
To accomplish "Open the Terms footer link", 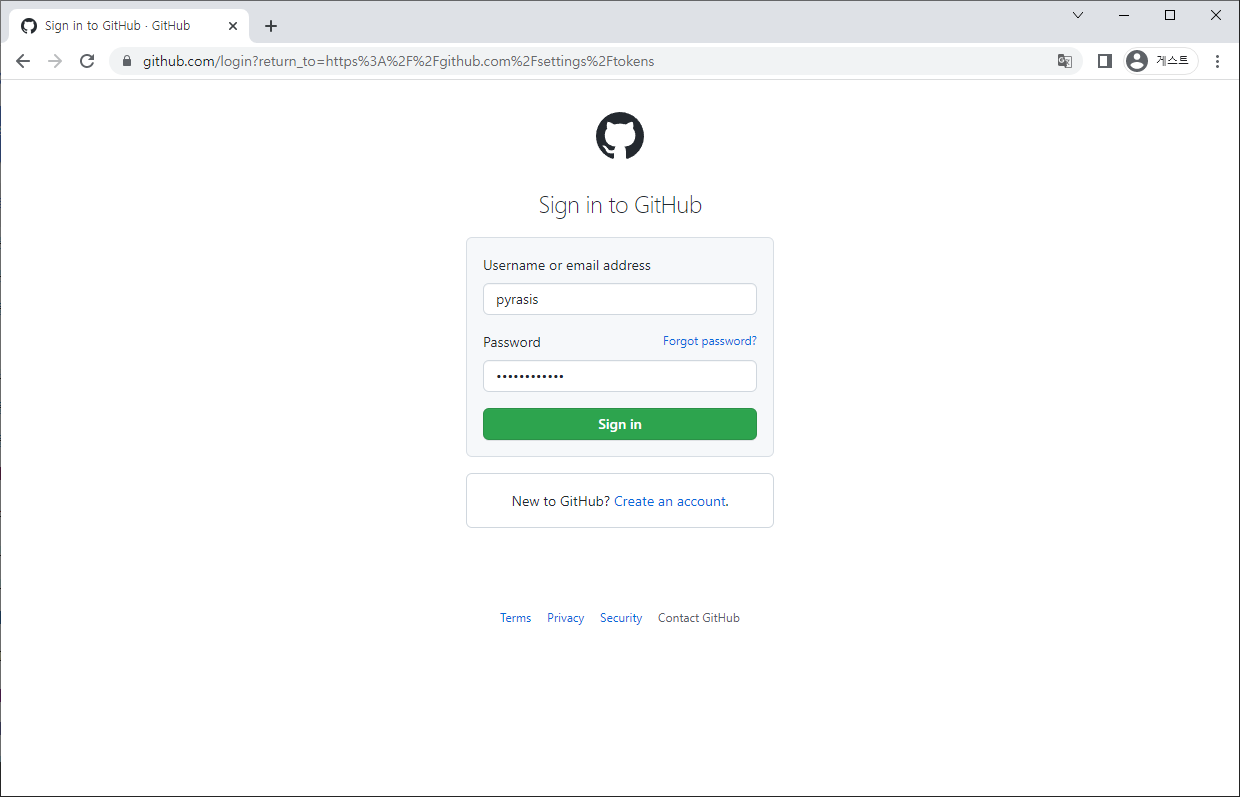I will pos(515,618).
